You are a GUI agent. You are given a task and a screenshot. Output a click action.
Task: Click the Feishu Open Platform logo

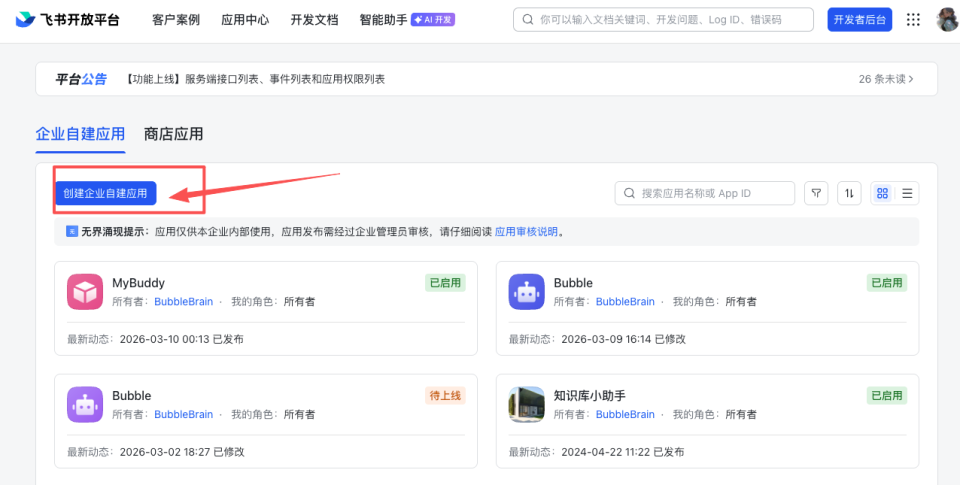click(67, 20)
